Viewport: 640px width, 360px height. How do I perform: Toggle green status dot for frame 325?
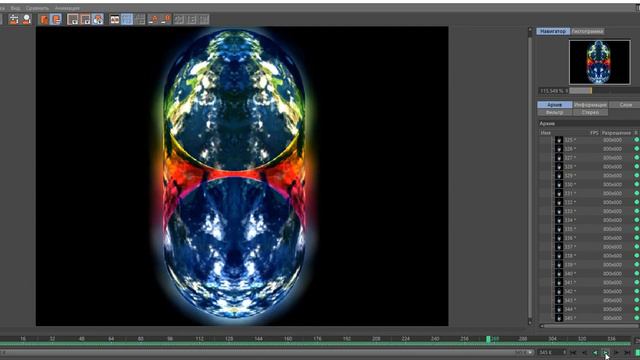pos(637,140)
